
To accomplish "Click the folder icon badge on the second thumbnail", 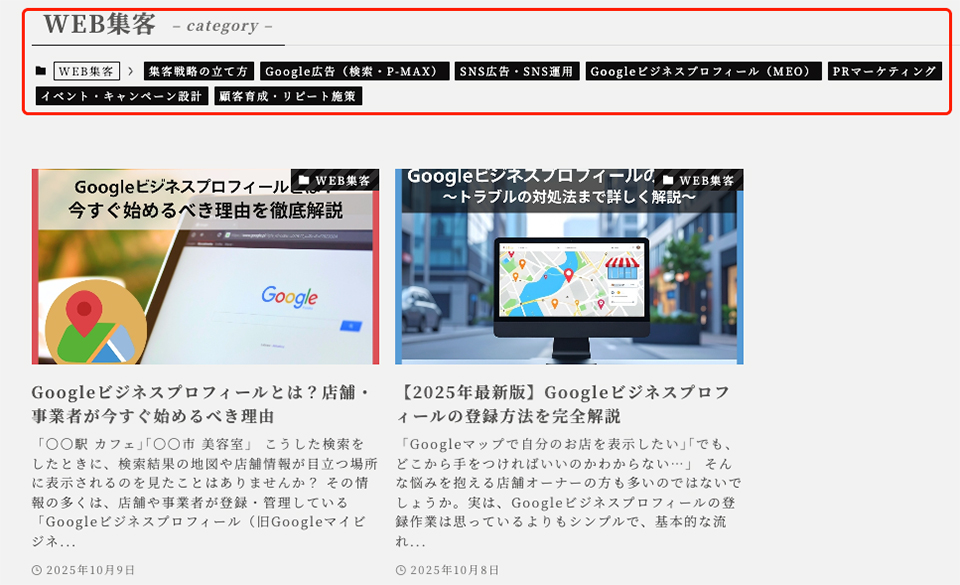I will pos(668,181).
